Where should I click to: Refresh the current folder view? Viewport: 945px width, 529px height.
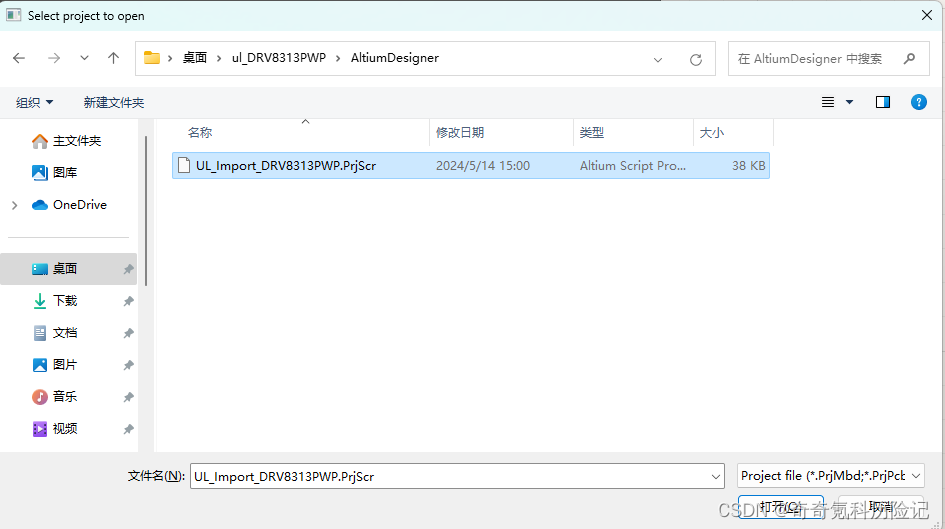pyautogui.click(x=695, y=60)
